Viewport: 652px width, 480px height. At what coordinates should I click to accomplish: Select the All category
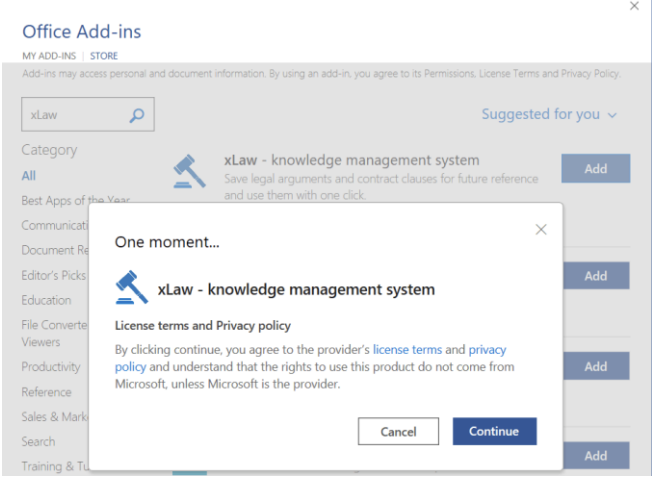click(x=29, y=175)
